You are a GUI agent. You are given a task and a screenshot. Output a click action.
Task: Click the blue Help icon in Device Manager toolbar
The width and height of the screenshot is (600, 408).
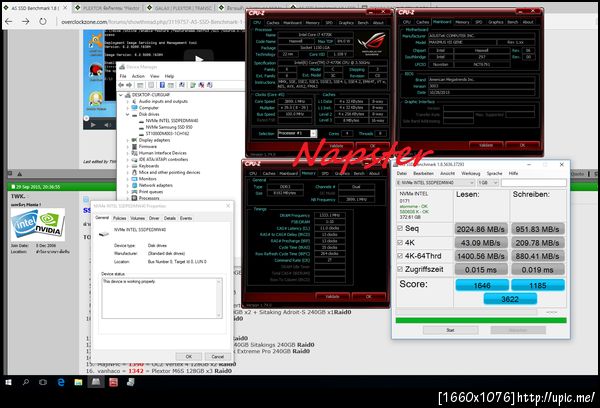[162, 85]
